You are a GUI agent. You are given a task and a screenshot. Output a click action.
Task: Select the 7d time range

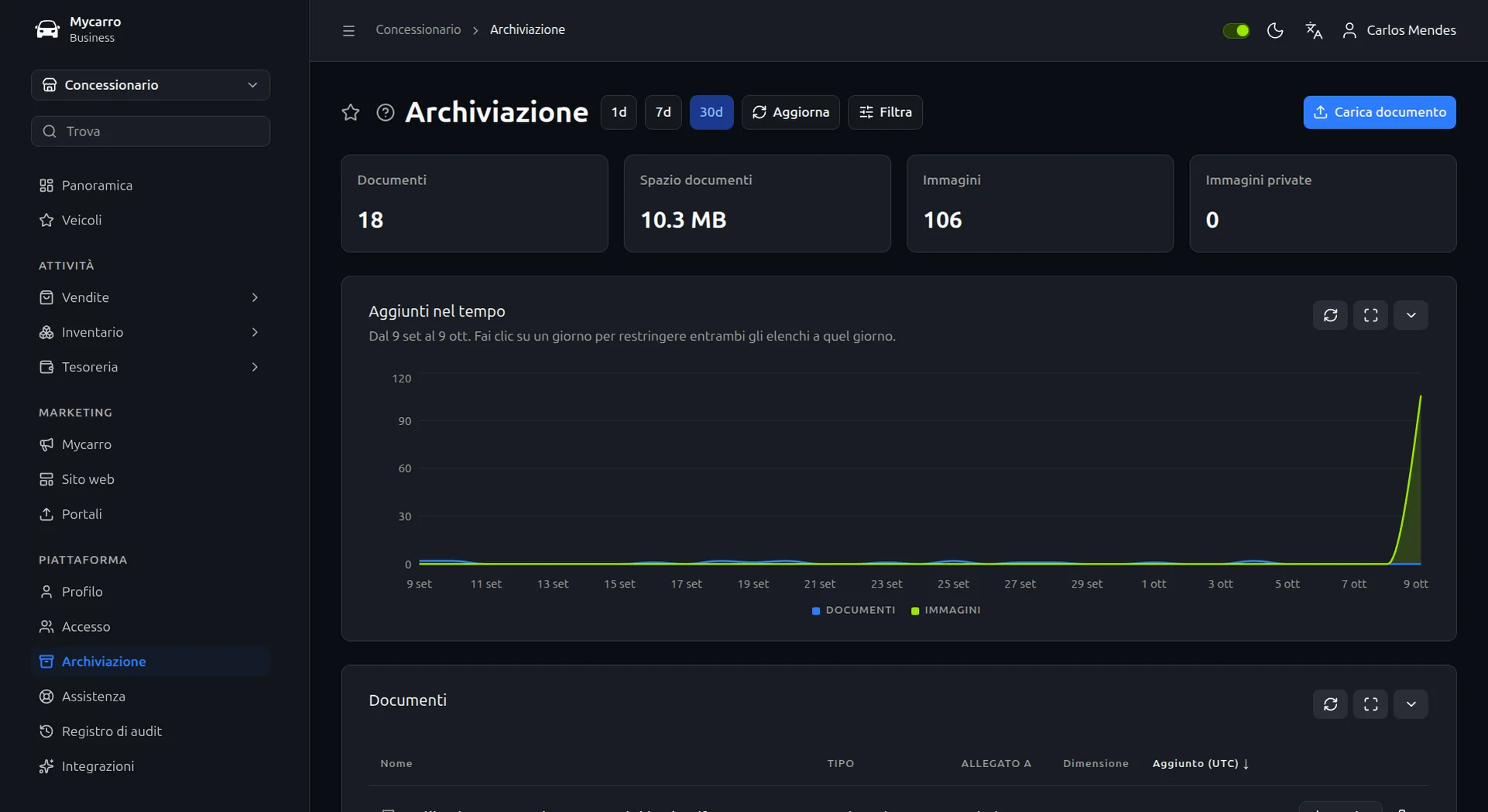click(663, 112)
